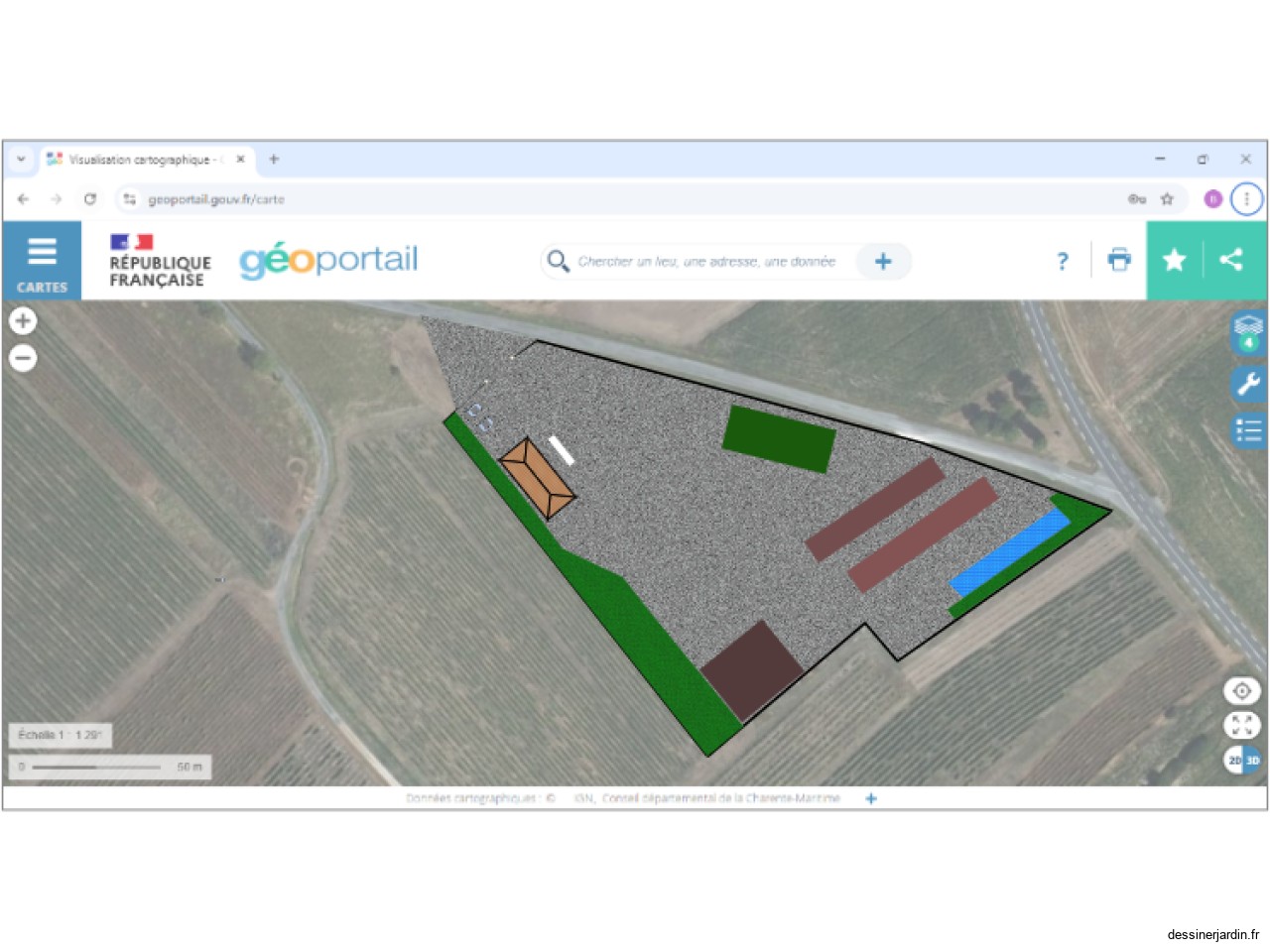Open the search suggestions plus button
The width and height of the screenshot is (1270, 952).
(882, 261)
